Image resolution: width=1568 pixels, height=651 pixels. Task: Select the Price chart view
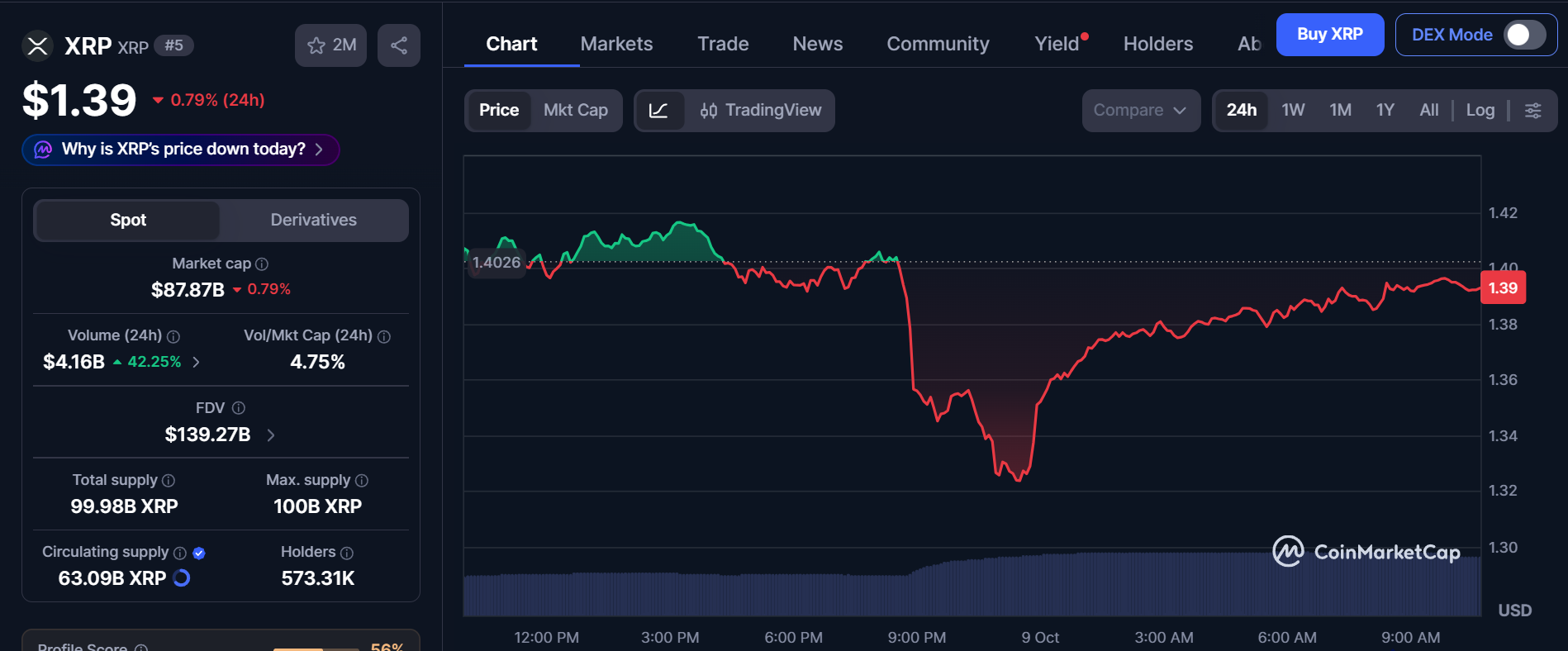click(499, 111)
